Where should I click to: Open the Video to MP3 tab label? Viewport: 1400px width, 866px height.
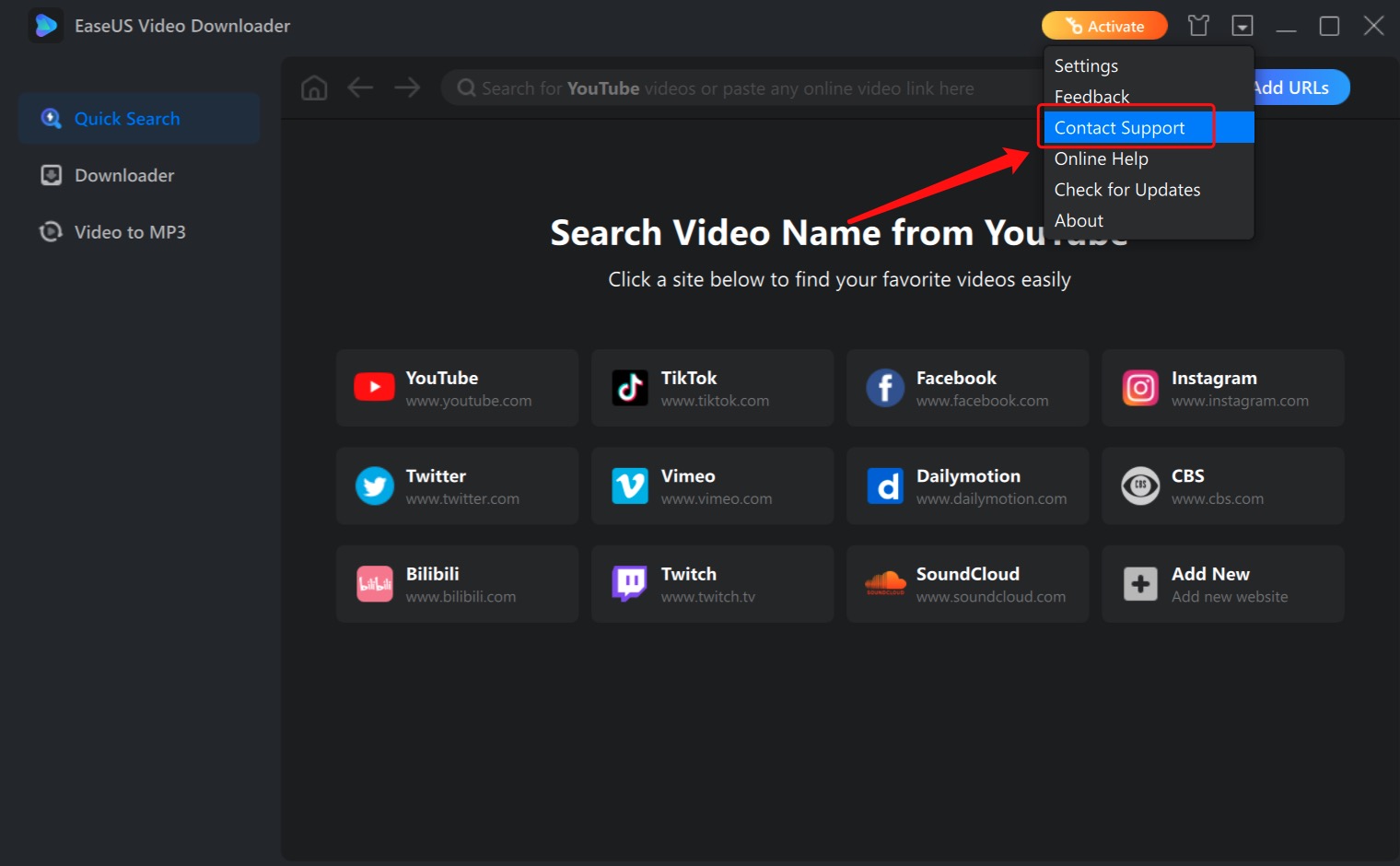pyautogui.click(x=130, y=232)
